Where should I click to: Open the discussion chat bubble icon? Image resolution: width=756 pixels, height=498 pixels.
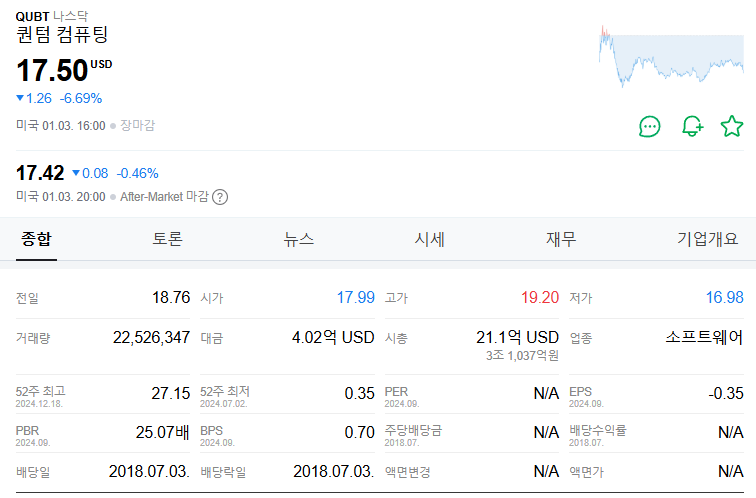[x=649, y=127]
